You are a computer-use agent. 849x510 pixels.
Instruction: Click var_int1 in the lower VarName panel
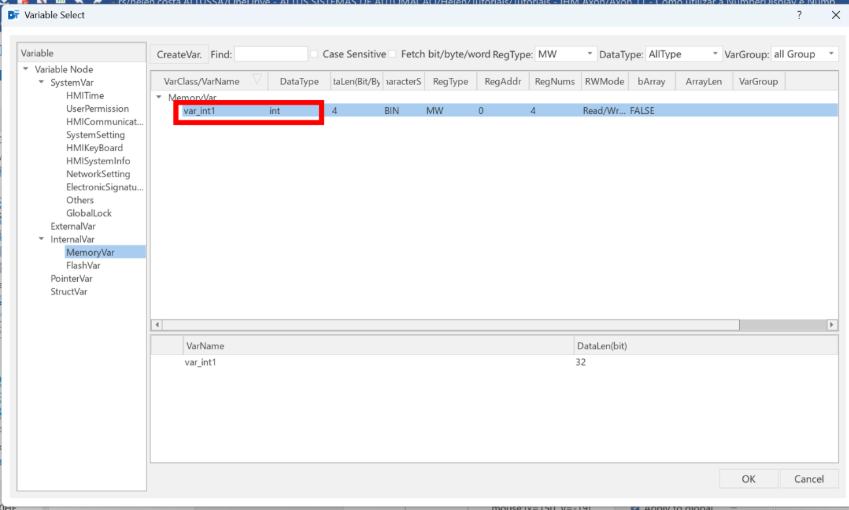coord(200,362)
